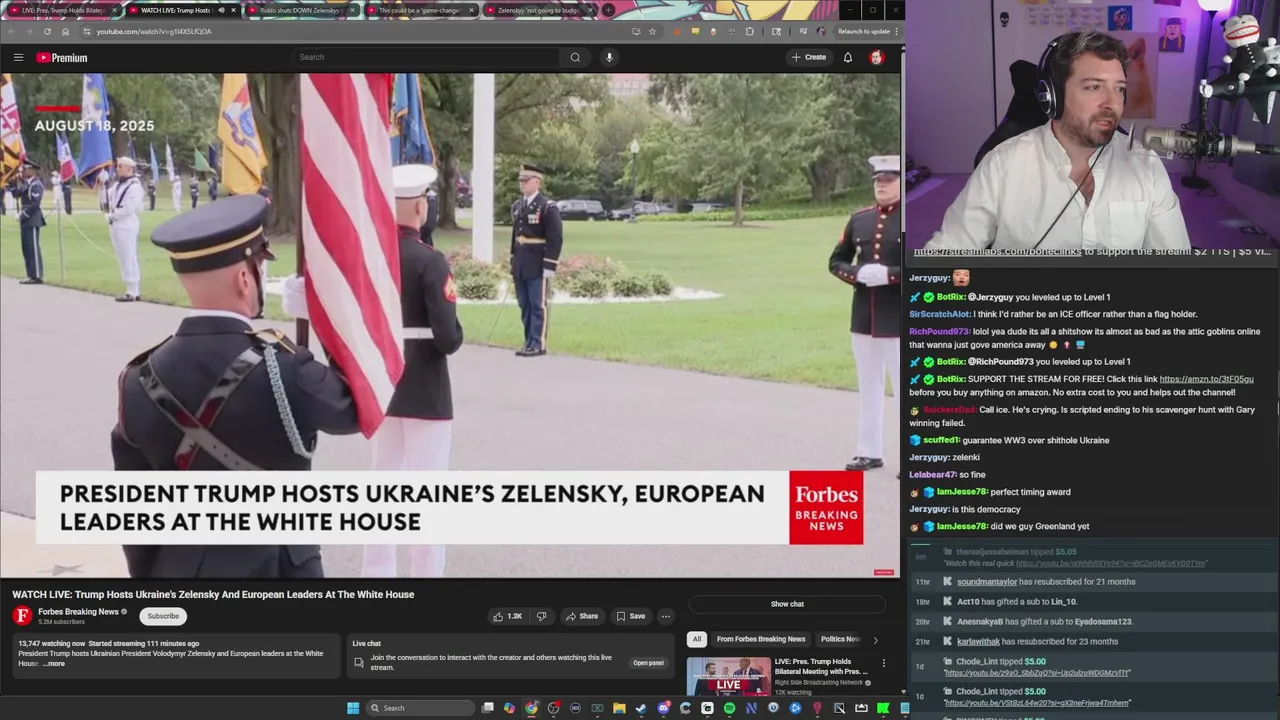1280x720 pixels.
Task: Open LIVE: Pres. Trump Holds Bilateral Meeting title
Action: [821, 666]
